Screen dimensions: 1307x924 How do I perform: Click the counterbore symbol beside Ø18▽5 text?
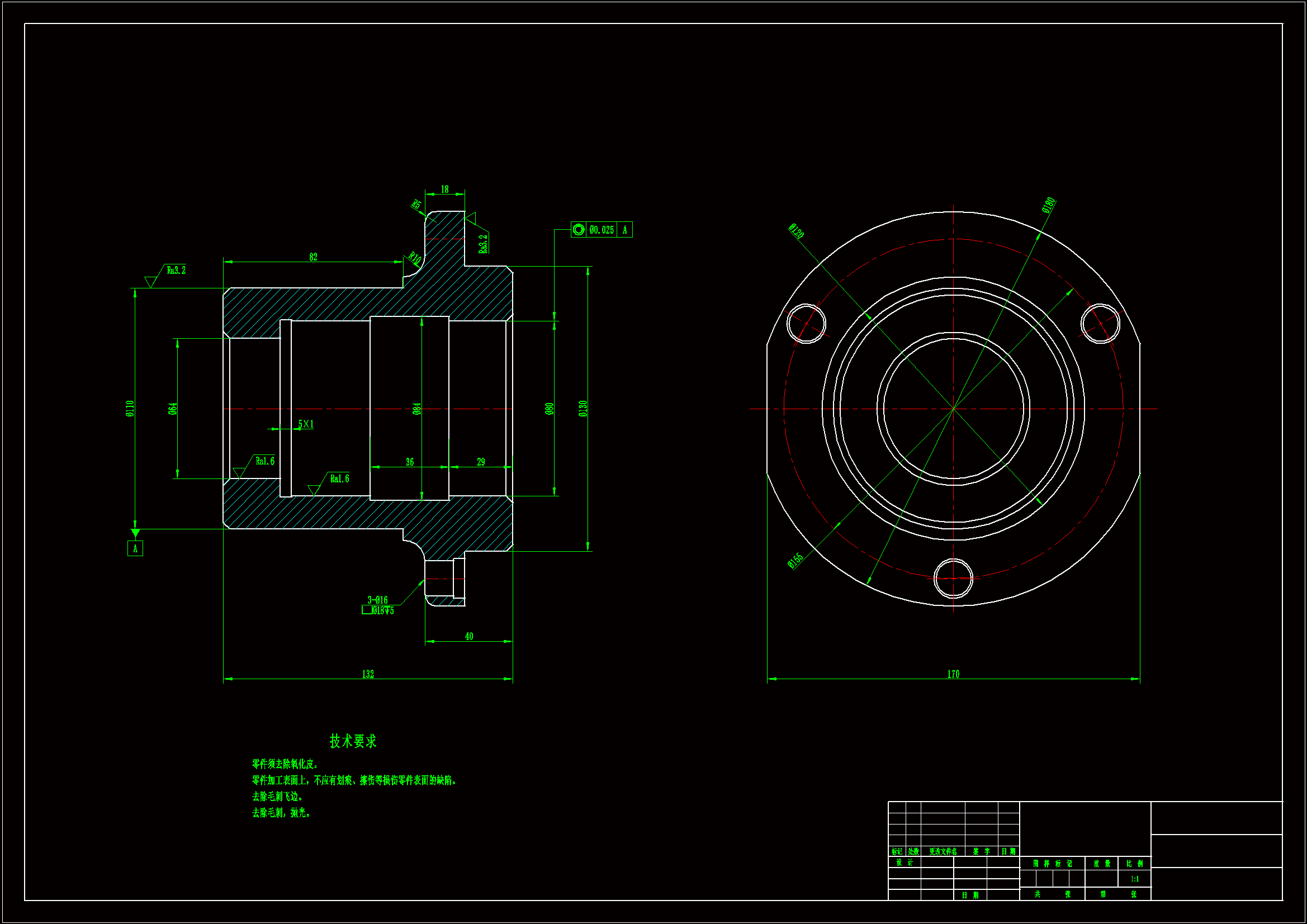point(367,610)
